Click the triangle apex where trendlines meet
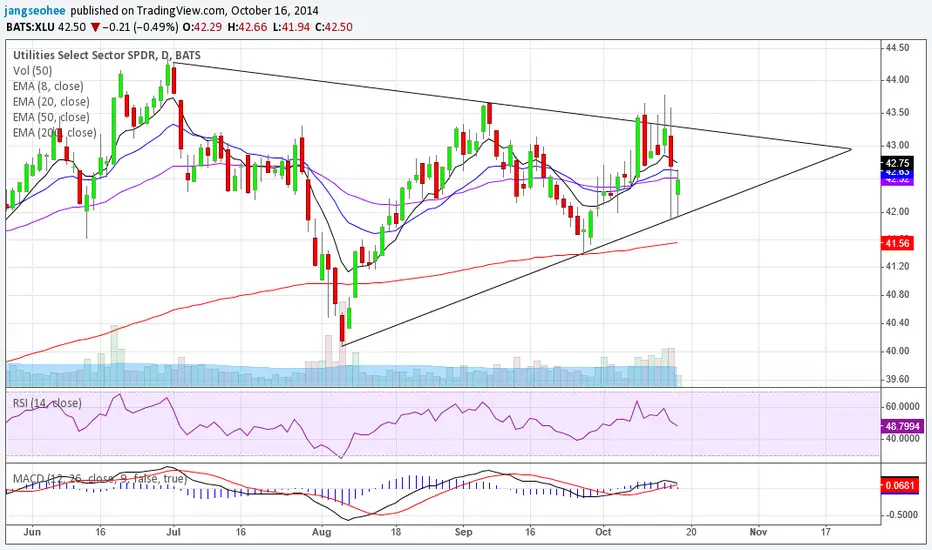932x550 pixels. [851, 149]
